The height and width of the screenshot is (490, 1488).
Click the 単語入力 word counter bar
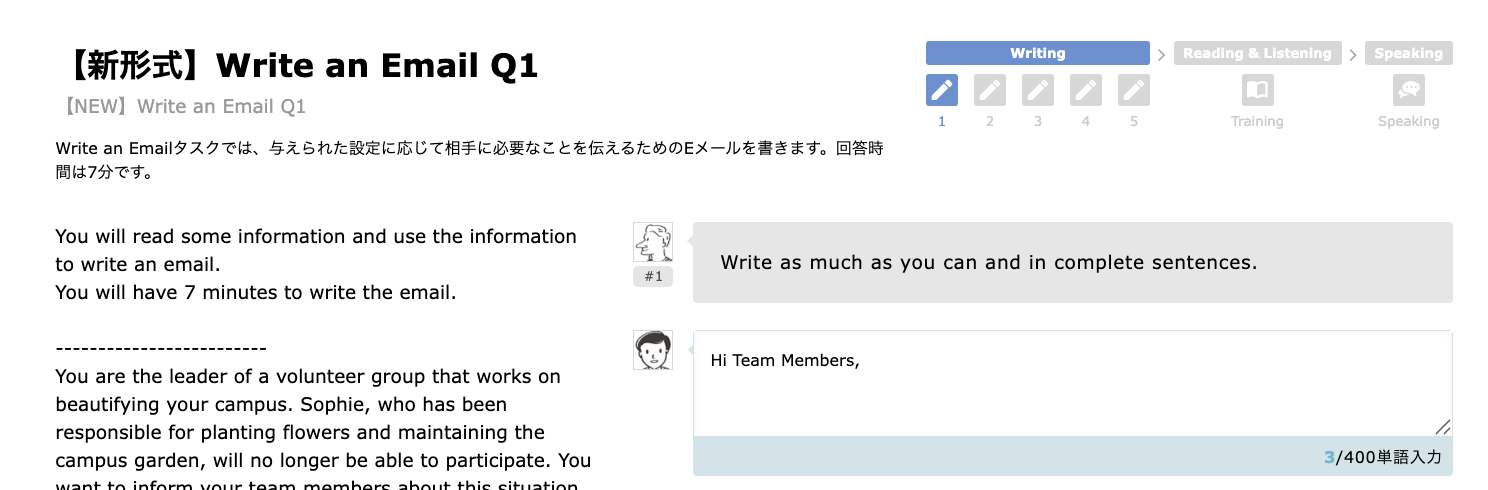point(1072,457)
